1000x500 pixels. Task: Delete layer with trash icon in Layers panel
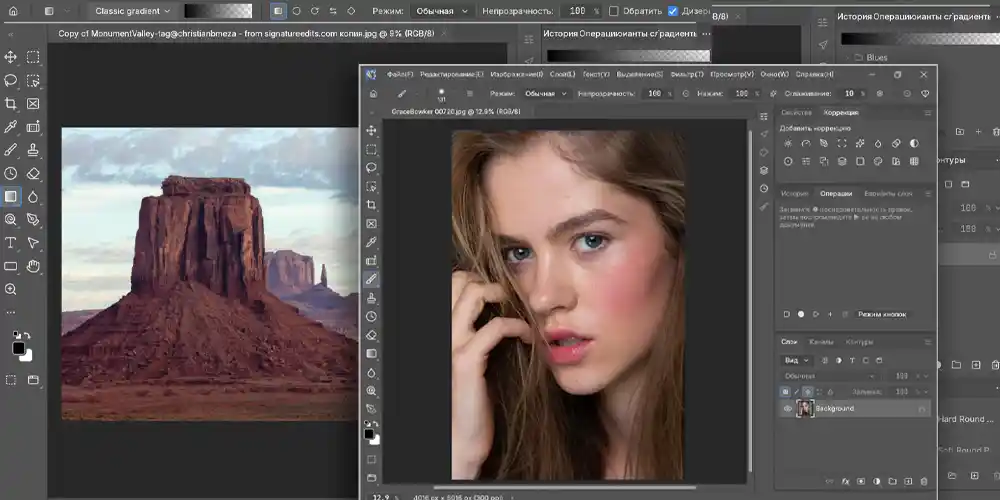924,482
